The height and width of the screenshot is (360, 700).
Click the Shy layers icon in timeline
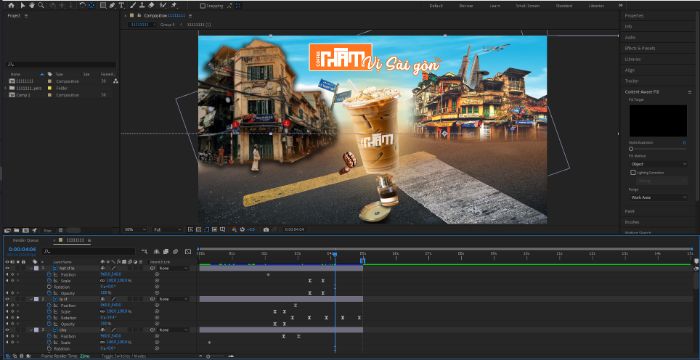pyautogui.click(x=157, y=251)
